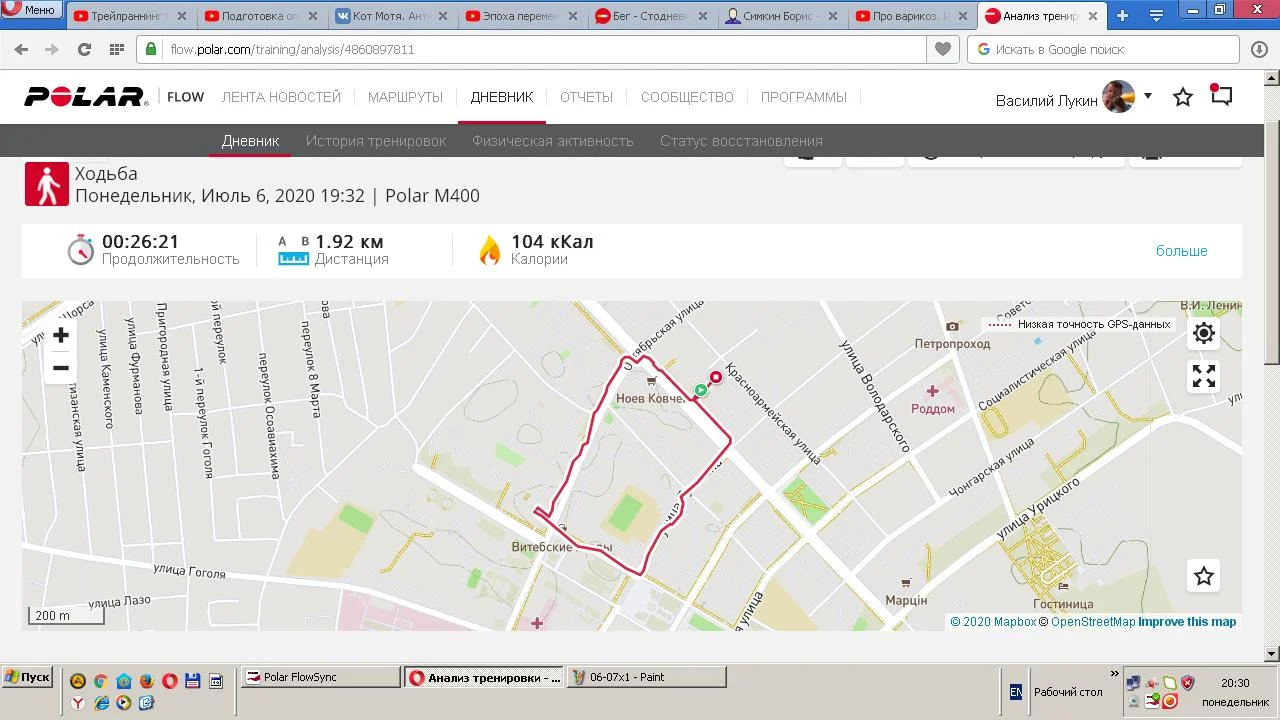
Task: Close the Кот Мотя tab
Action: [441, 16]
